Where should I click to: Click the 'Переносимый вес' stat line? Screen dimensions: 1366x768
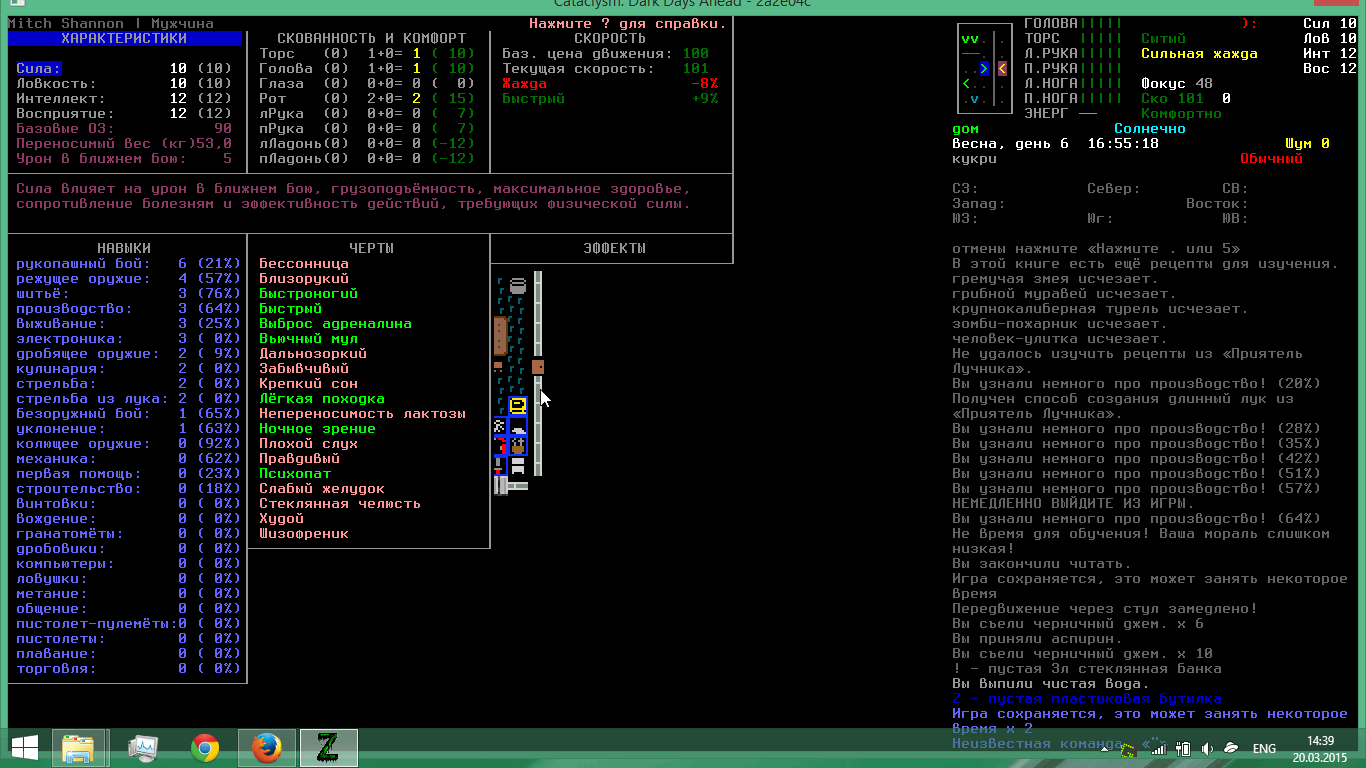point(125,144)
